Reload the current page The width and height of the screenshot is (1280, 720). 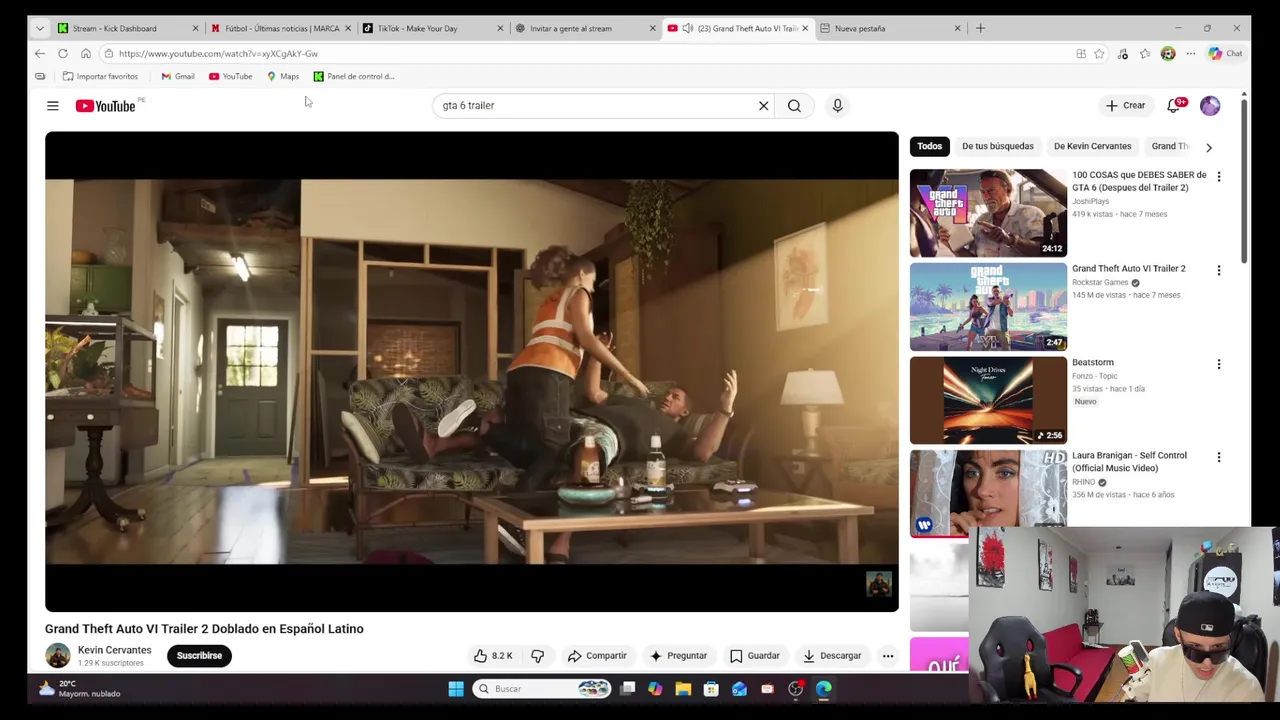tap(62, 53)
